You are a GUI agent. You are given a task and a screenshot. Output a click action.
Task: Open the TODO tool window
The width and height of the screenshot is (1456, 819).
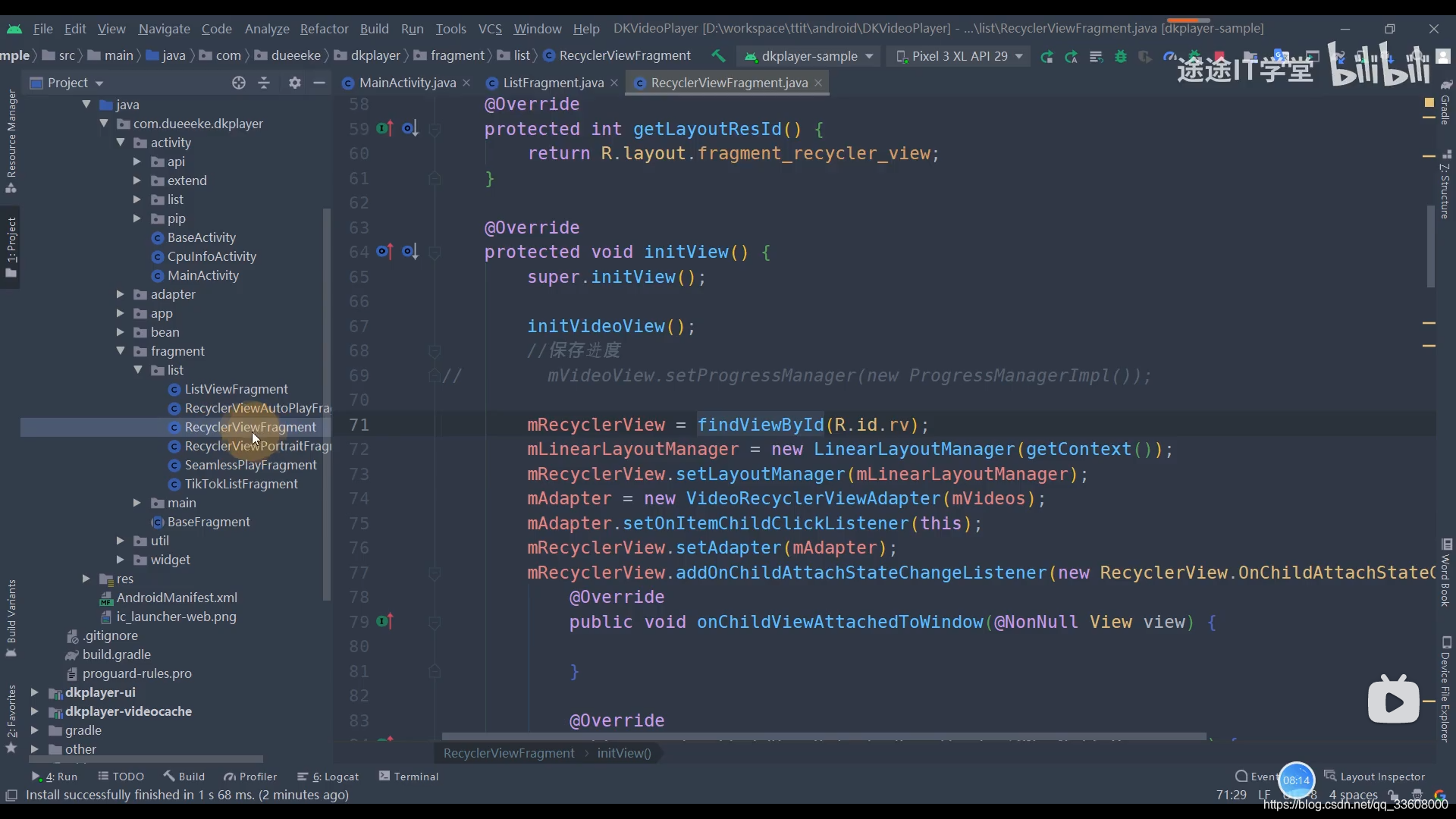pos(121,777)
